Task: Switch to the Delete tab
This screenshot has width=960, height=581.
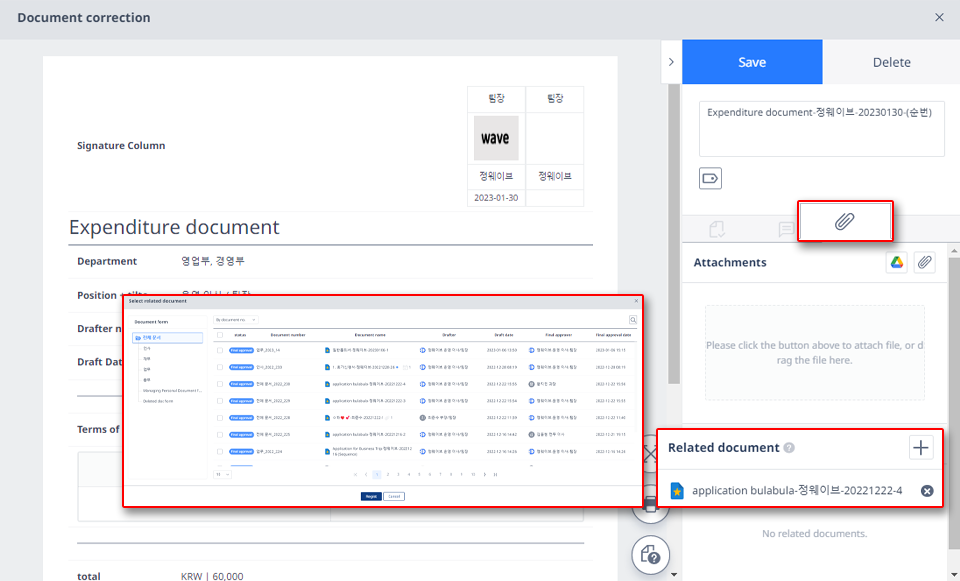Action: point(889,61)
